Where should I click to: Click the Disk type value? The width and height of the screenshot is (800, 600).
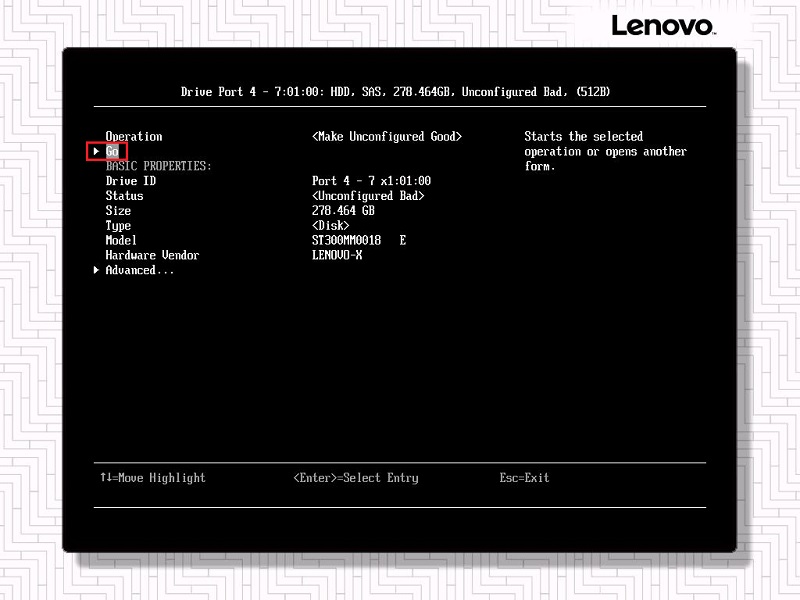330,226
